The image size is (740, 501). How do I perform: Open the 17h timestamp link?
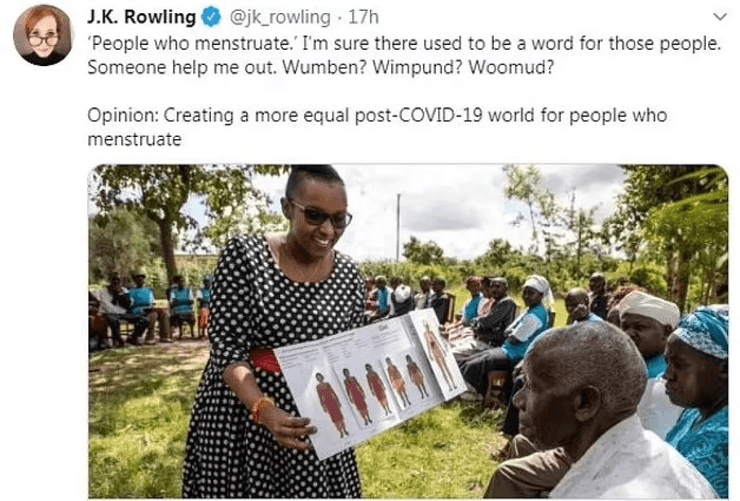coord(363,17)
